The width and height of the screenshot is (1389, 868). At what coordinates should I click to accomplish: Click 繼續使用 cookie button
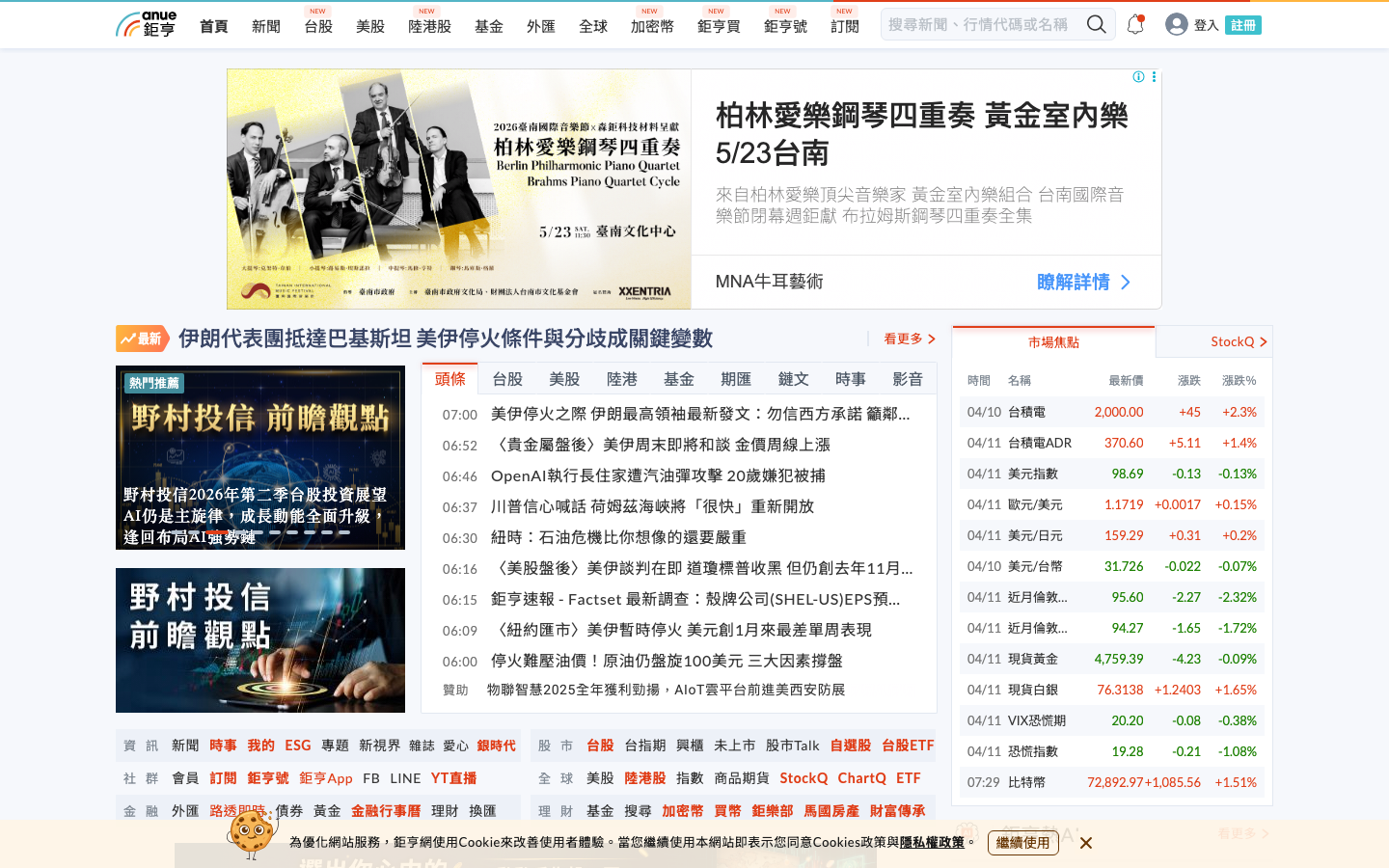click(x=1022, y=843)
